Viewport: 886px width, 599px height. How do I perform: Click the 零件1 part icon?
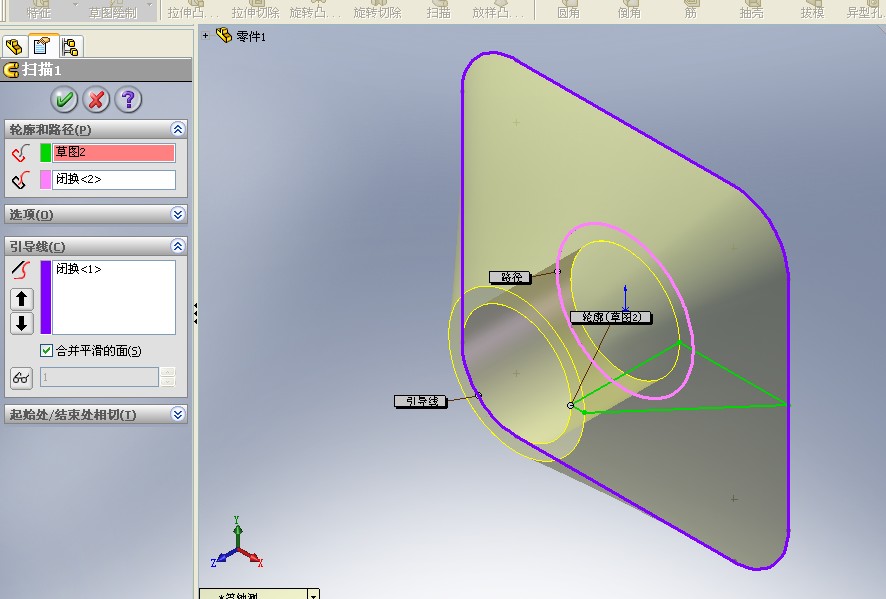[x=224, y=36]
